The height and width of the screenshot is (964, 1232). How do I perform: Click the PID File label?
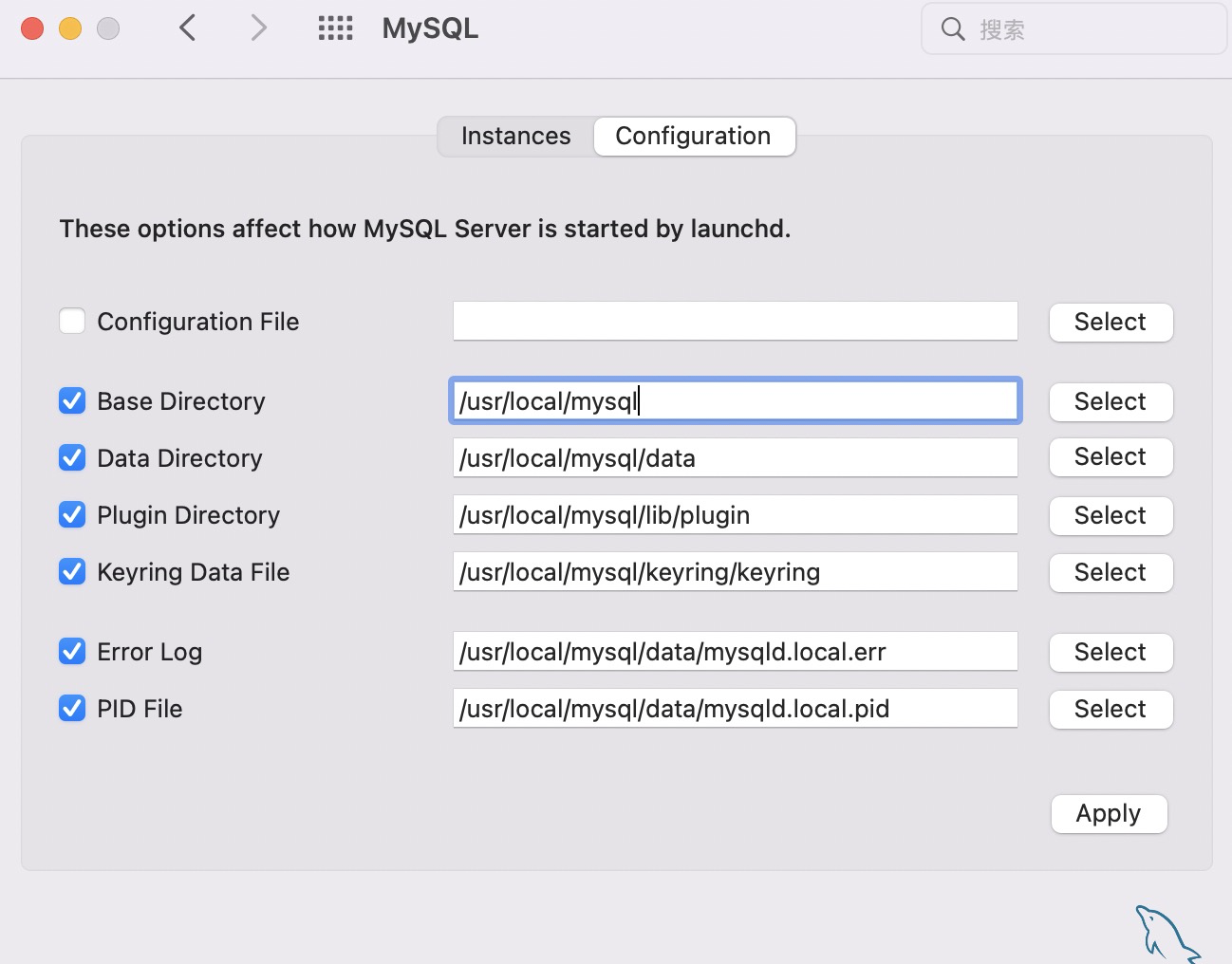[140, 709]
